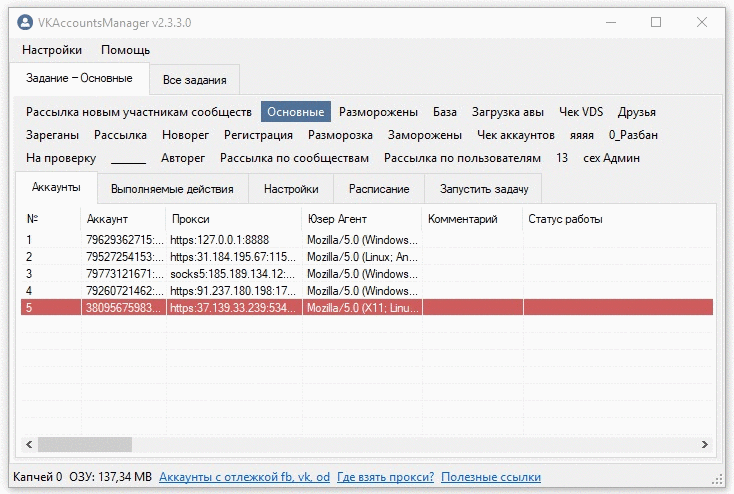Select the сех Админ task
734x494 pixels.
(x=611, y=158)
